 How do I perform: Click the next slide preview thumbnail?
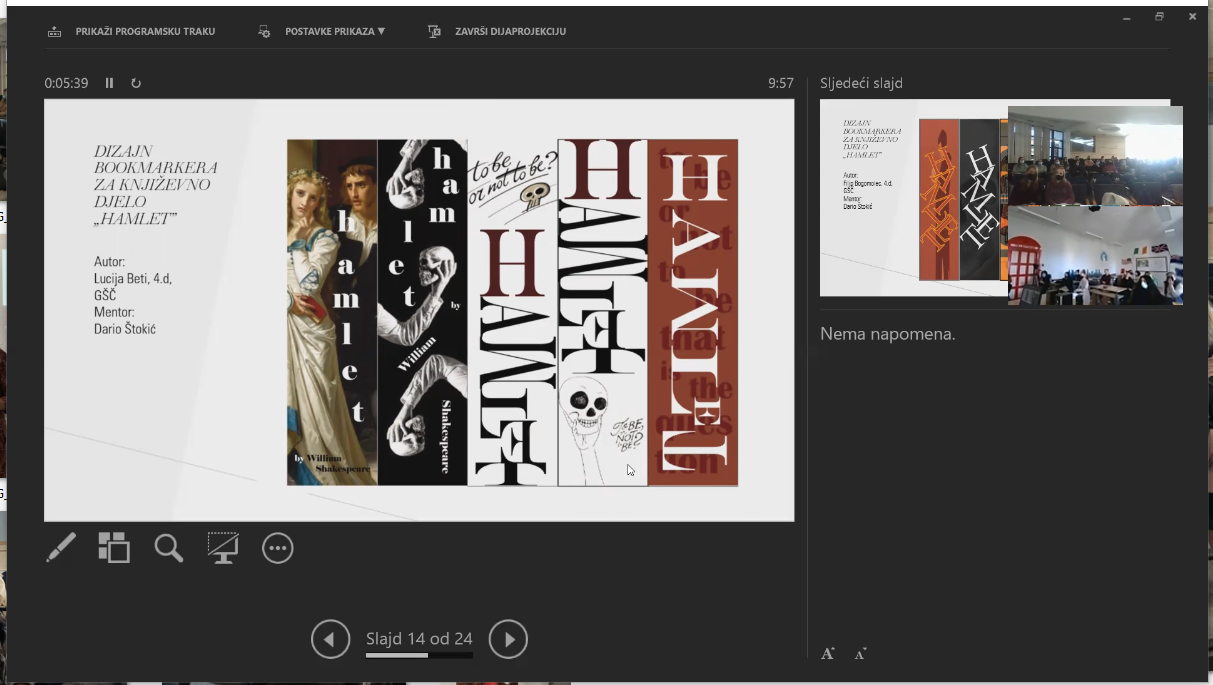click(x=913, y=198)
